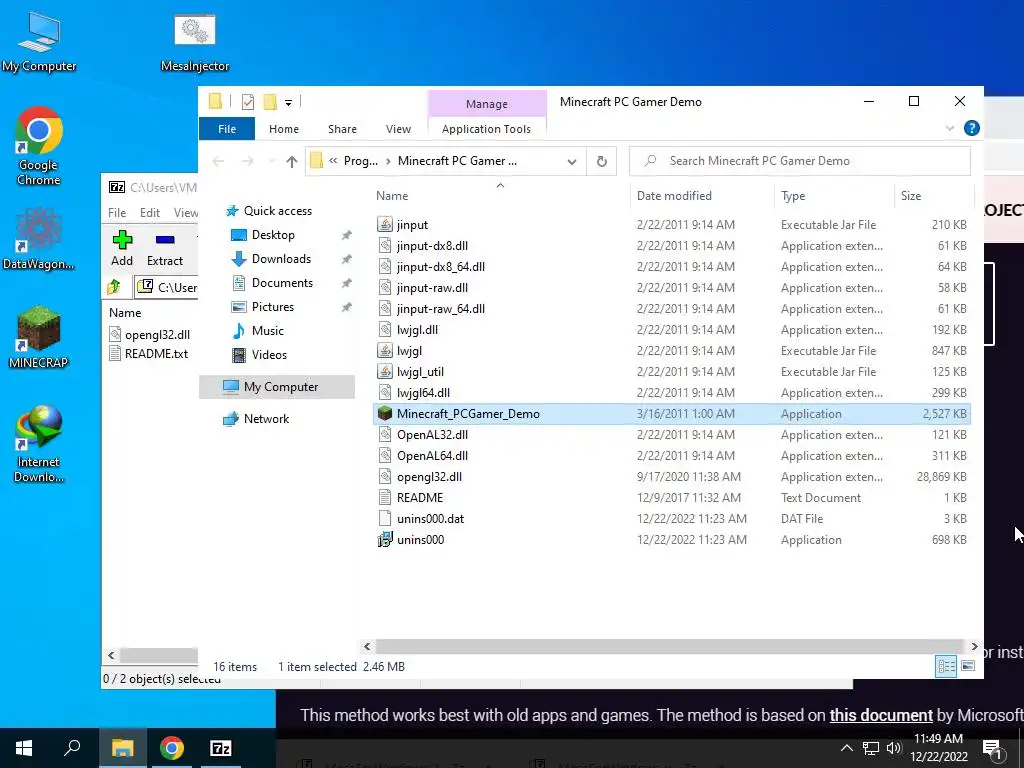The image size is (1024, 768).
Task: Open the recent locations dropdown arrow
Action: click(x=271, y=161)
